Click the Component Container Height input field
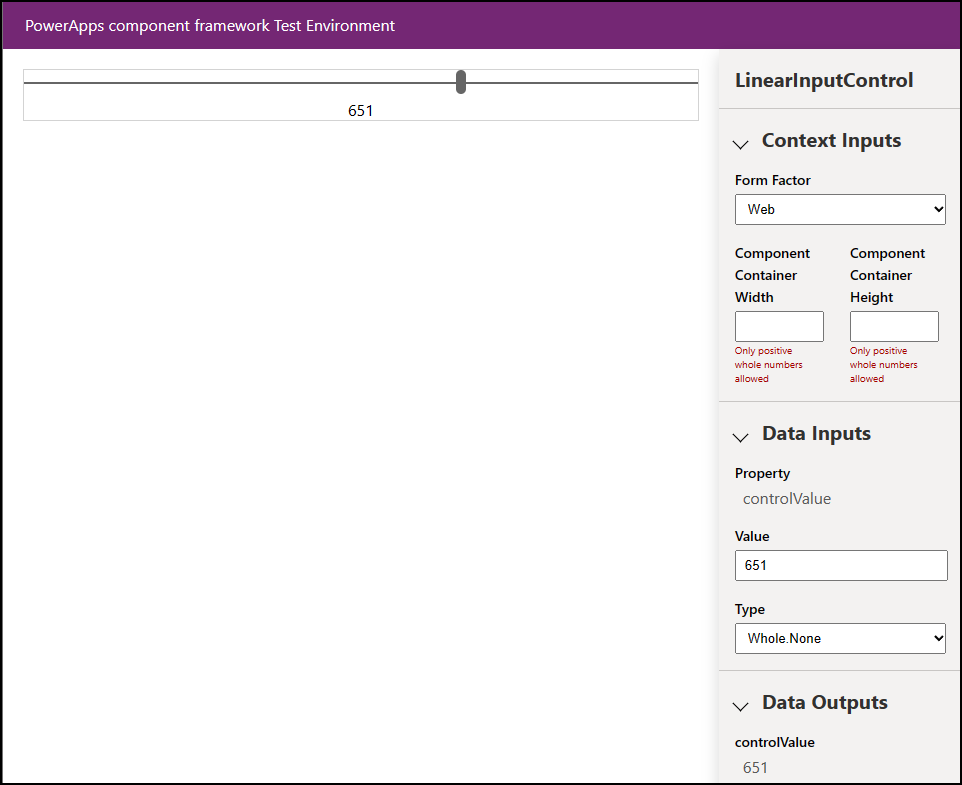This screenshot has height=785, width=962. coord(894,326)
